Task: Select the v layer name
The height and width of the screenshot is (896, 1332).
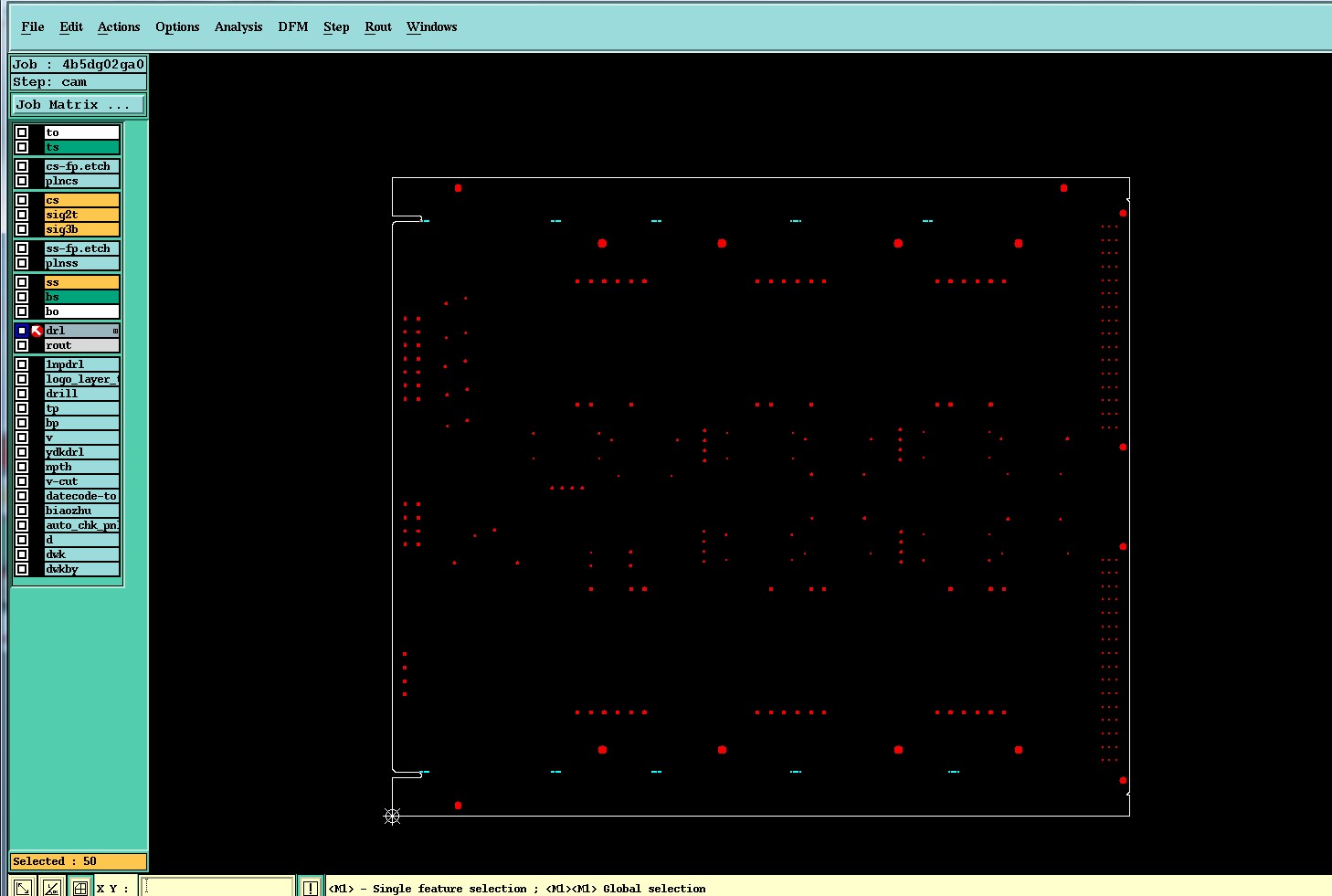Action: click(x=81, y=437)
